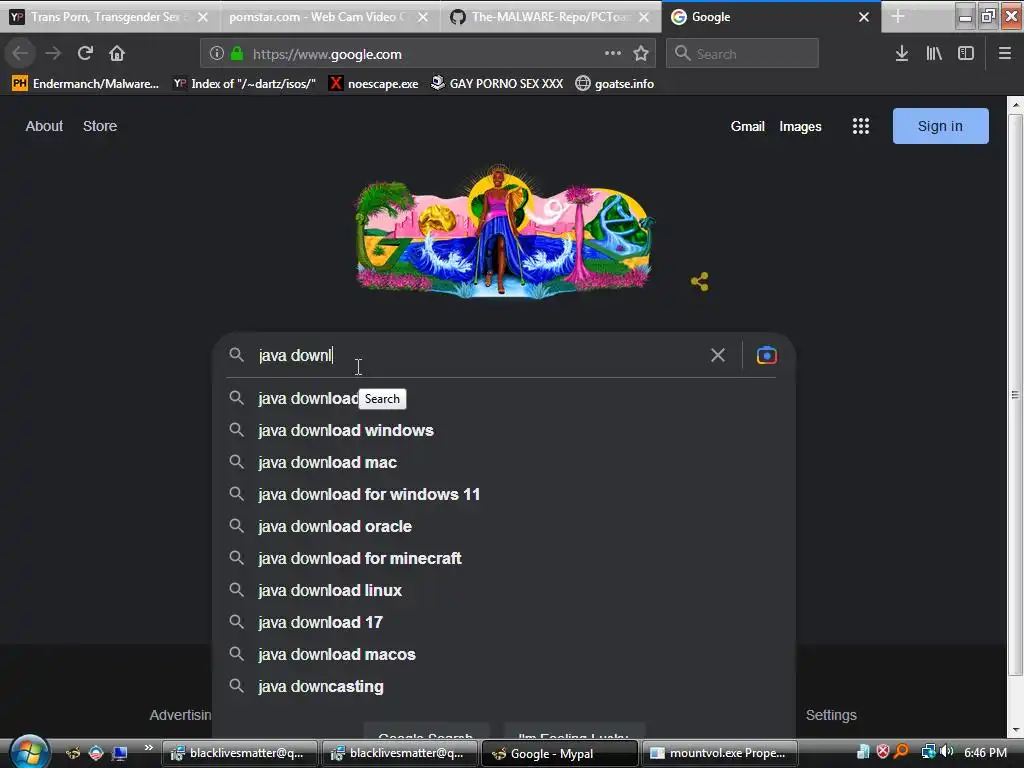Choose "java download 17" suggestion
The width and height of the screenshot is (1024, 768).
click(503, 622)
